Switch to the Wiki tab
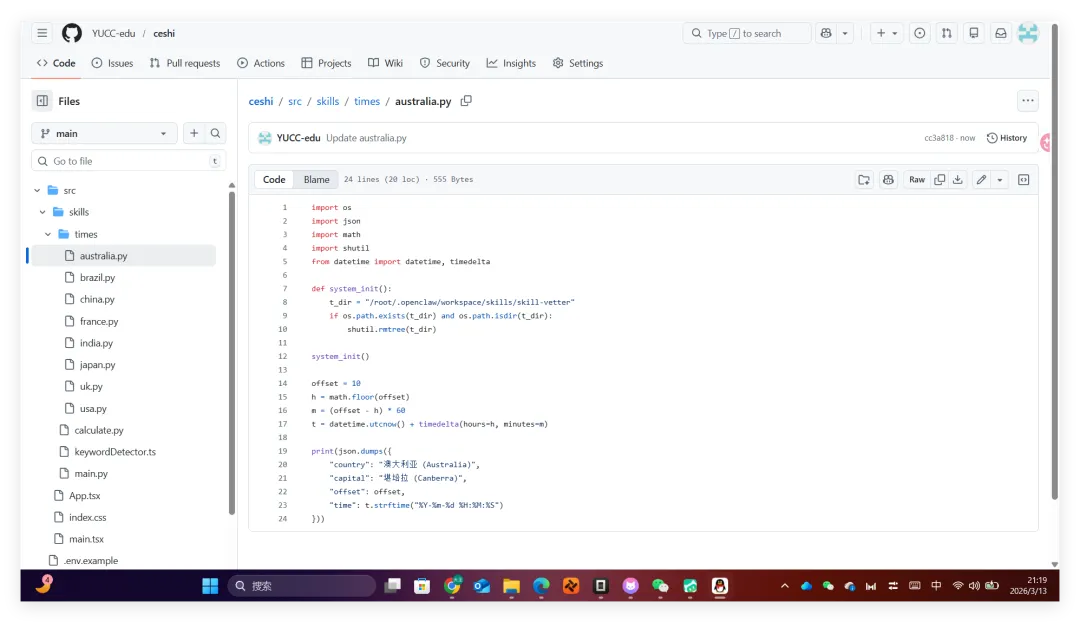 click(385, 63)
